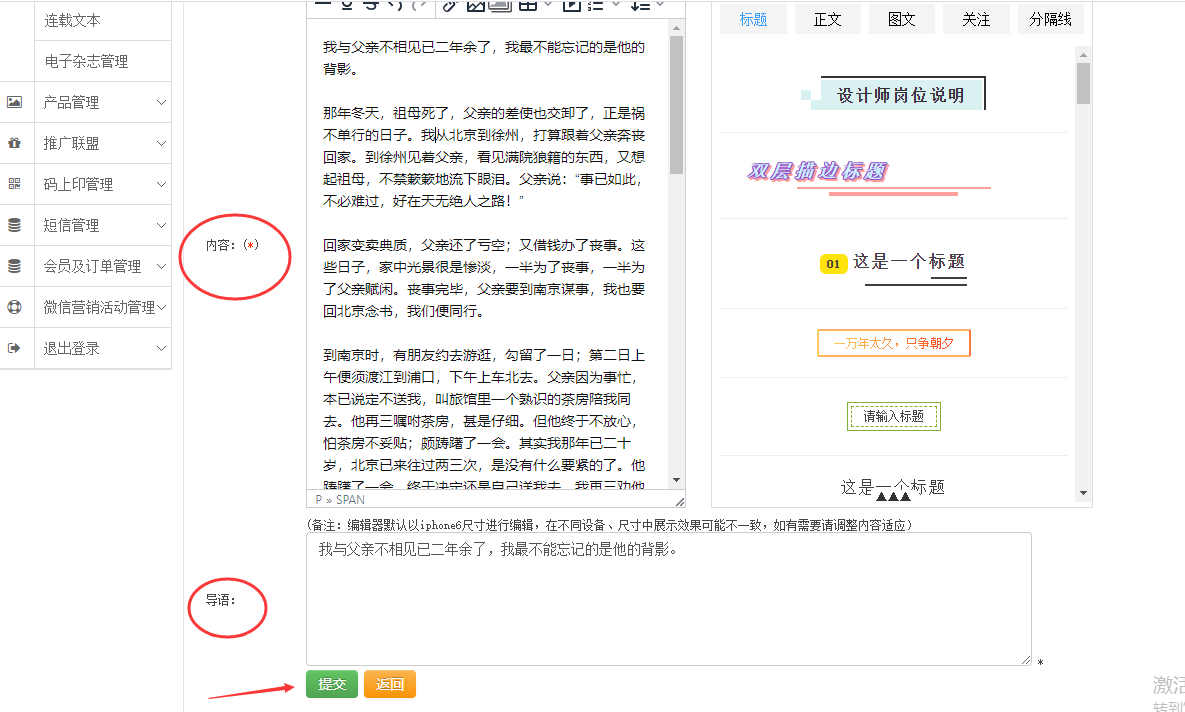This screenshot has width=1185, height=712.
Task: Click inside the 导语 text area
Action: (668, 600)
